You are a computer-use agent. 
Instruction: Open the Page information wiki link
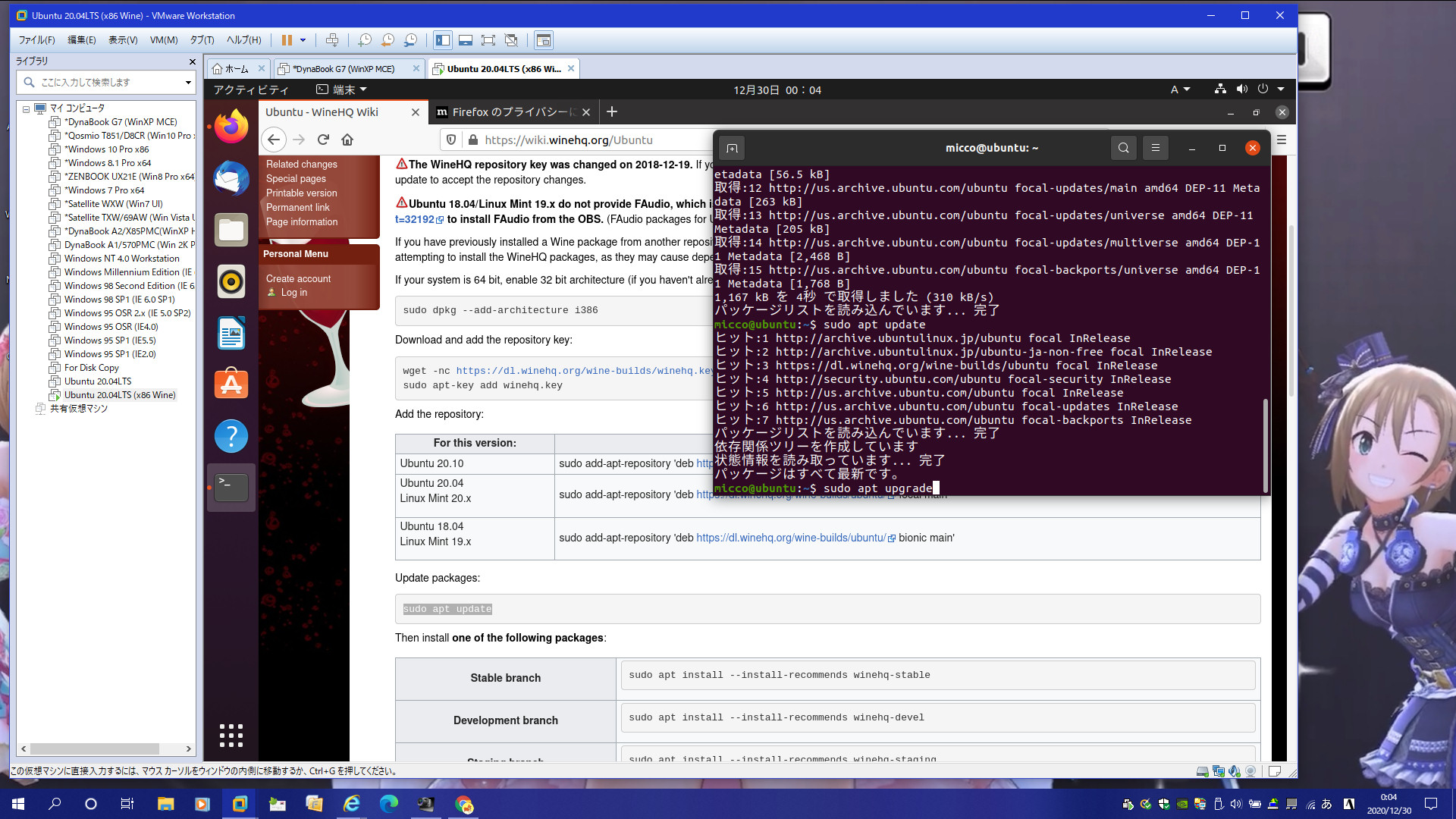click(302, 222)
